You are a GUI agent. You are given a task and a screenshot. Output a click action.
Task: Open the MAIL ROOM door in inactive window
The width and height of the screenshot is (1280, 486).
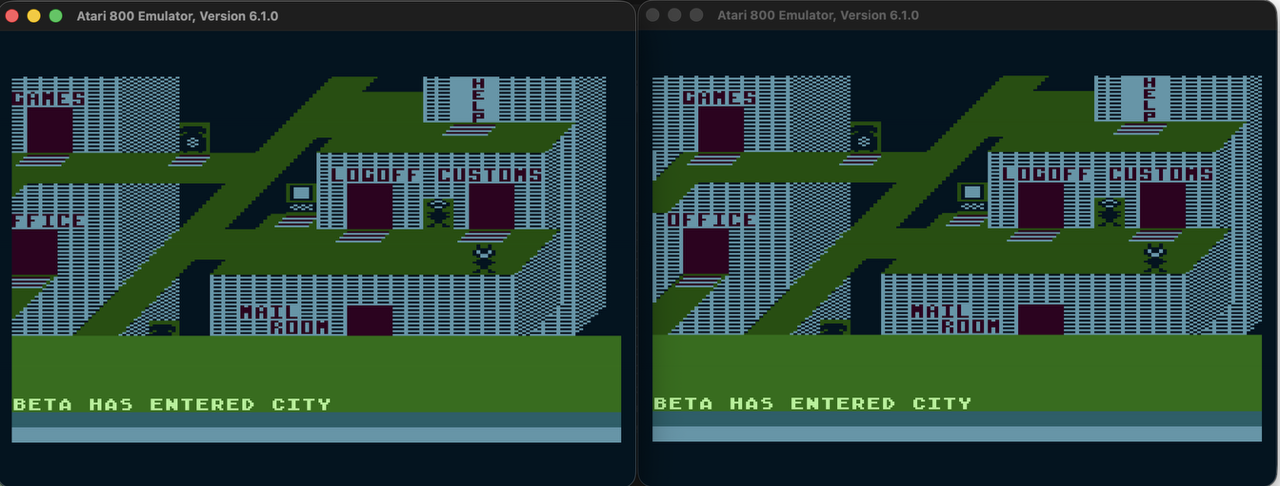(x=1040, y=320)
